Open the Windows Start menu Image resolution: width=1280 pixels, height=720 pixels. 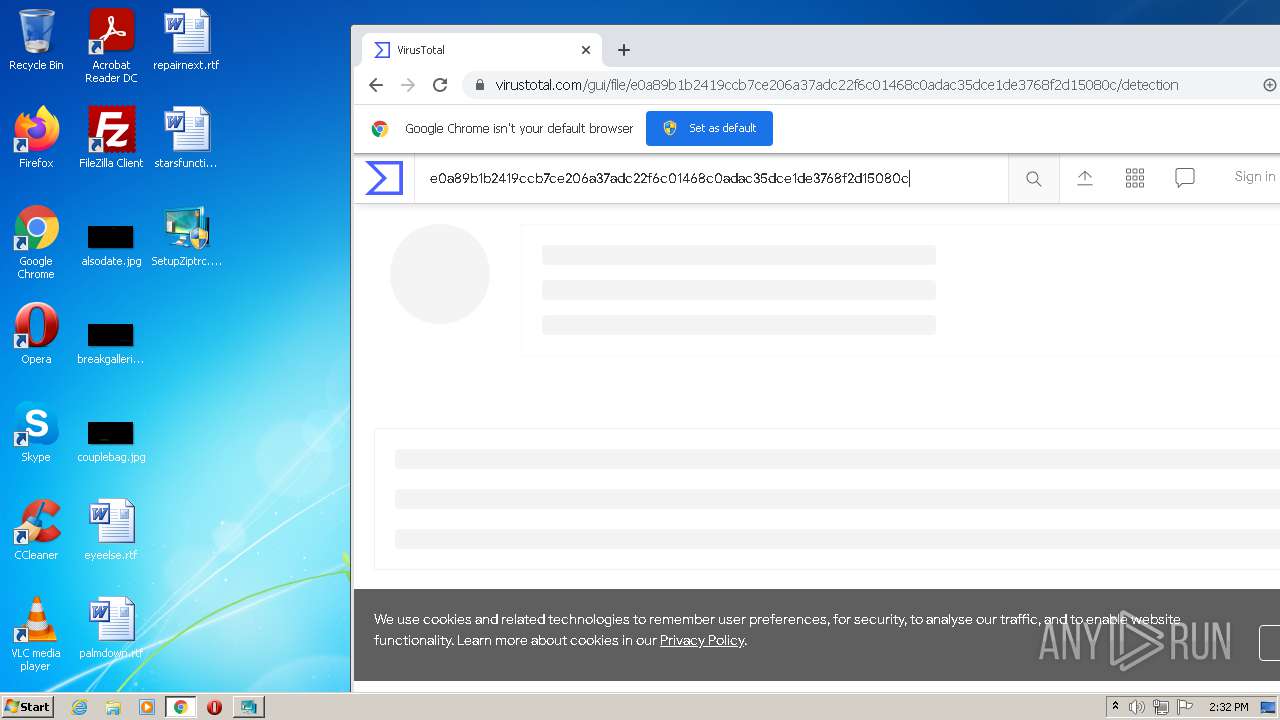coord(28,706)
